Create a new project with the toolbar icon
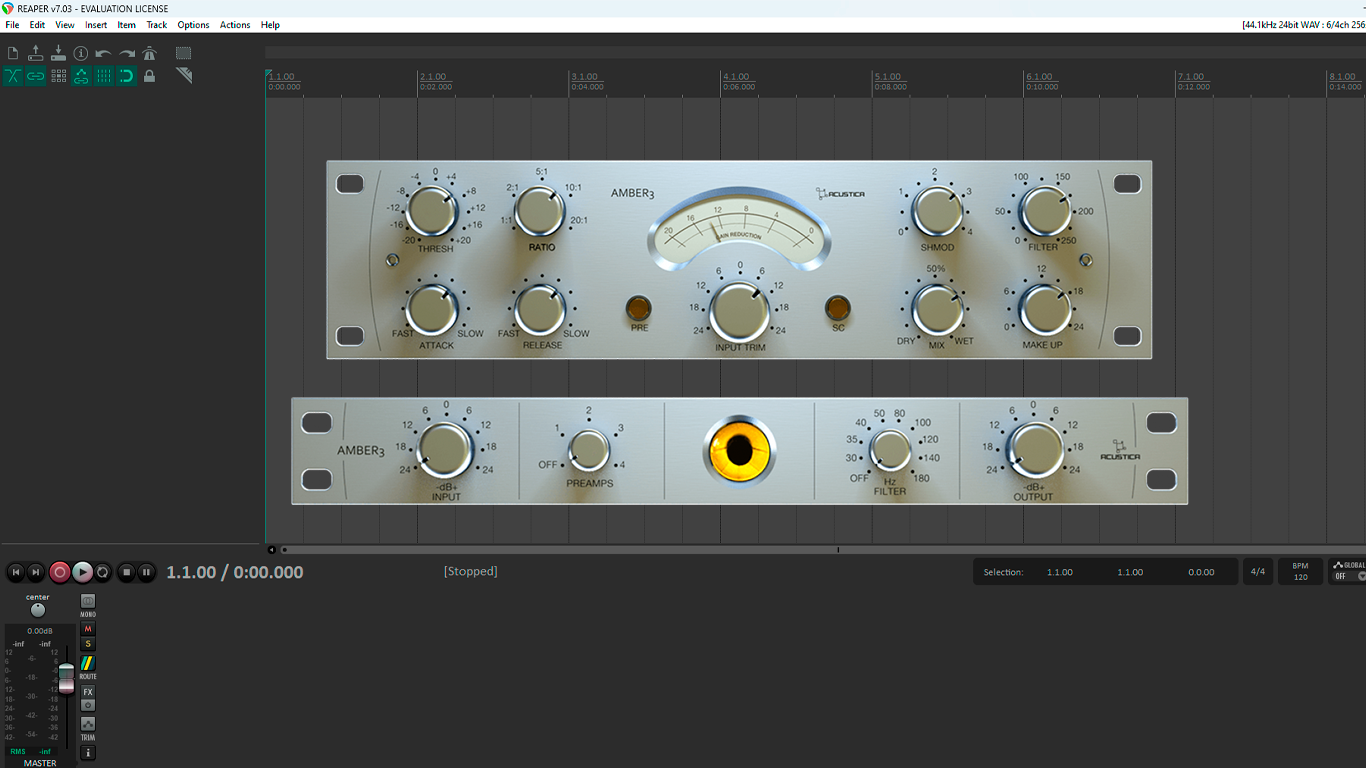Screen dimensions: 1366x768 pos(13,53)
